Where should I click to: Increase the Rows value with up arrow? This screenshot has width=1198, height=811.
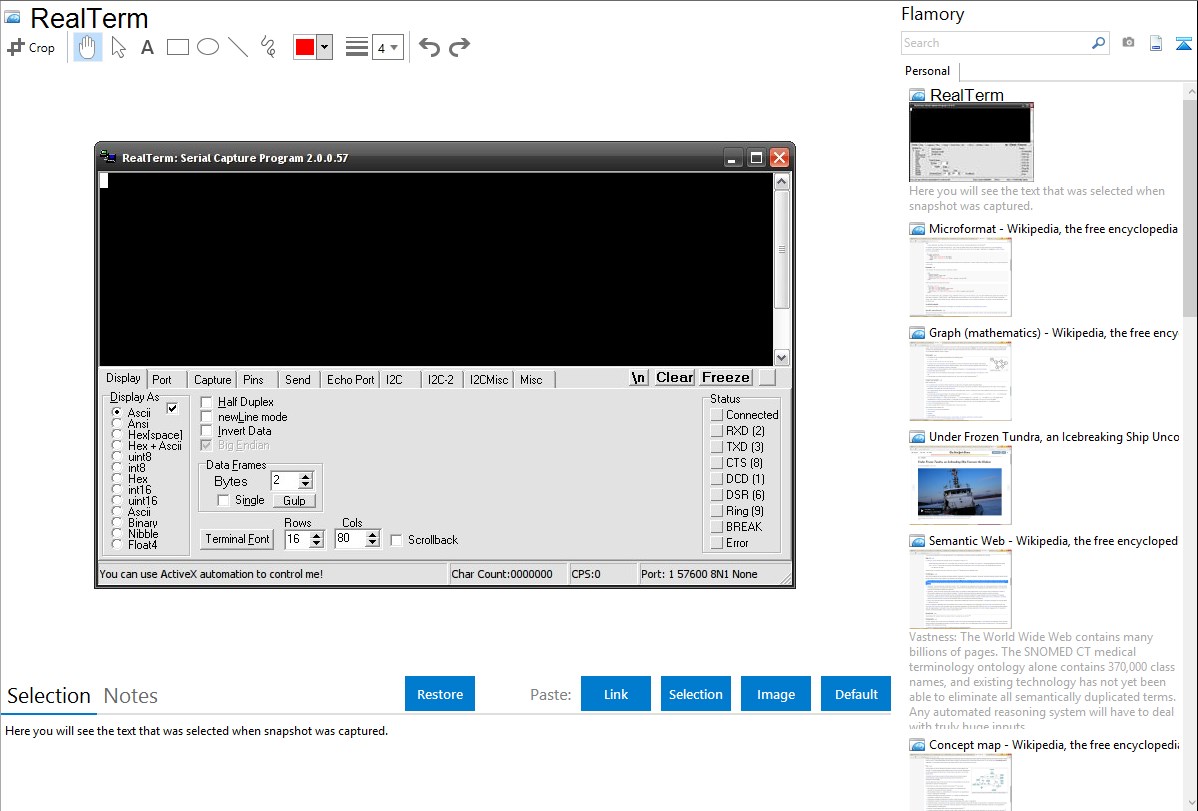(317, 535)
